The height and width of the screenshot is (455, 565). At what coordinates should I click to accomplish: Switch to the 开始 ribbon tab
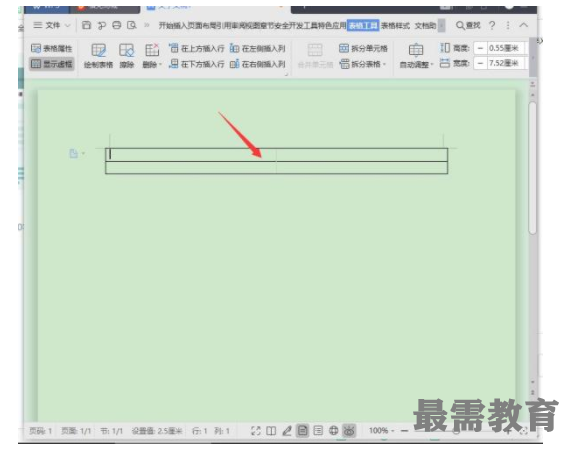166,26
